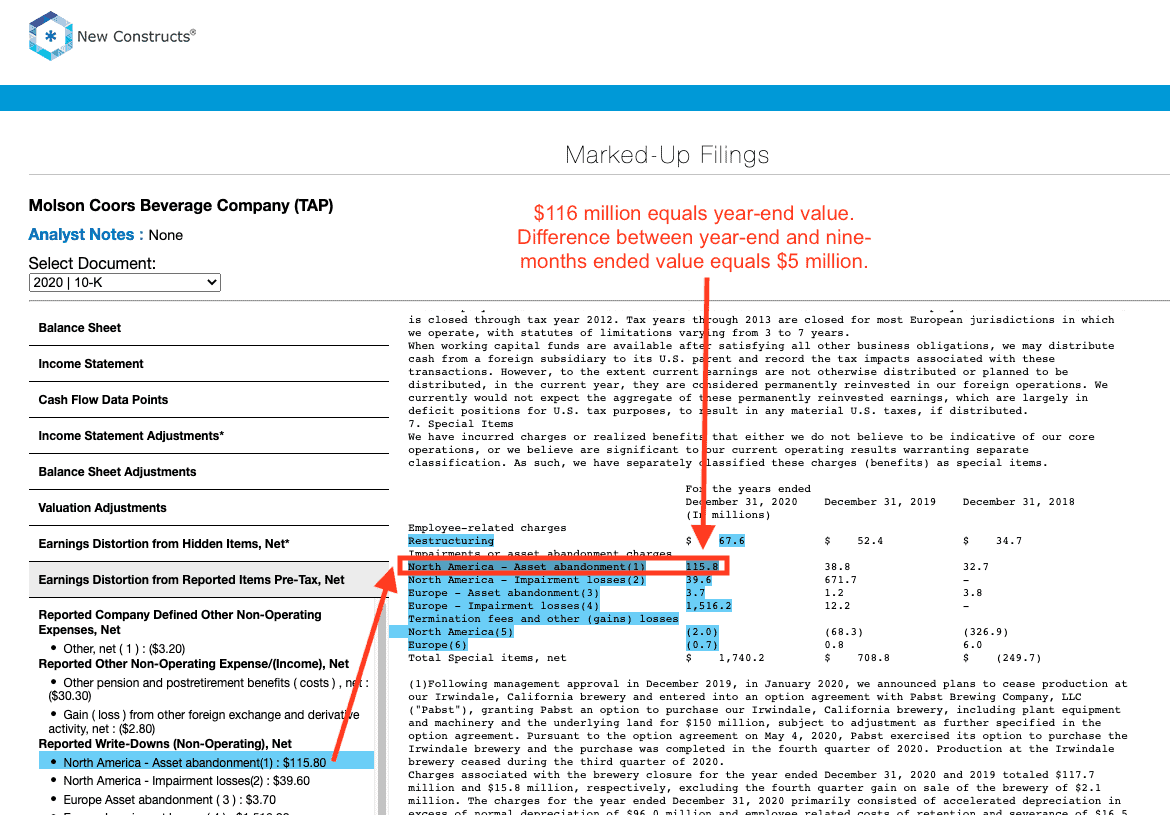Click the highlighted 3.7 value in the filing table
Viewport: 1170px width, 815px height.
(695, 593)
